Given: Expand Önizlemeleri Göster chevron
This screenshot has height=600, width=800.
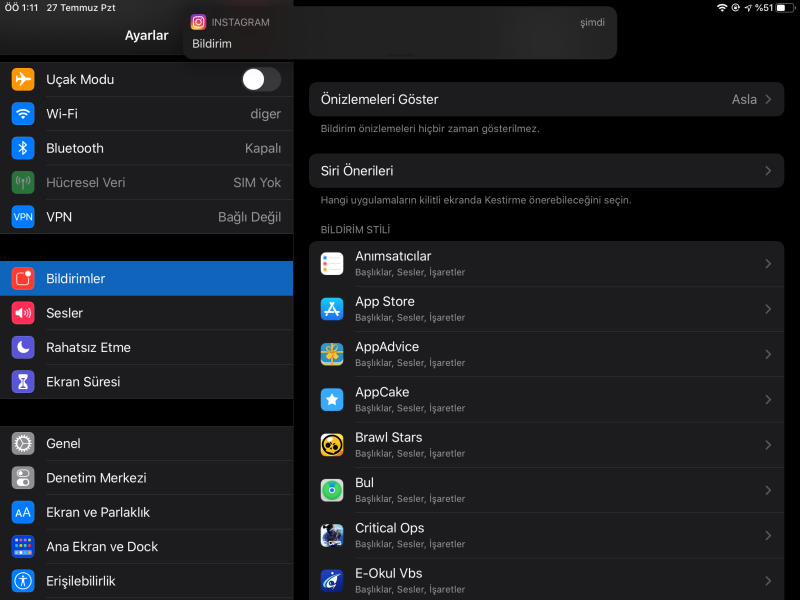Looking at the screenshot, I should click(768, 100).
